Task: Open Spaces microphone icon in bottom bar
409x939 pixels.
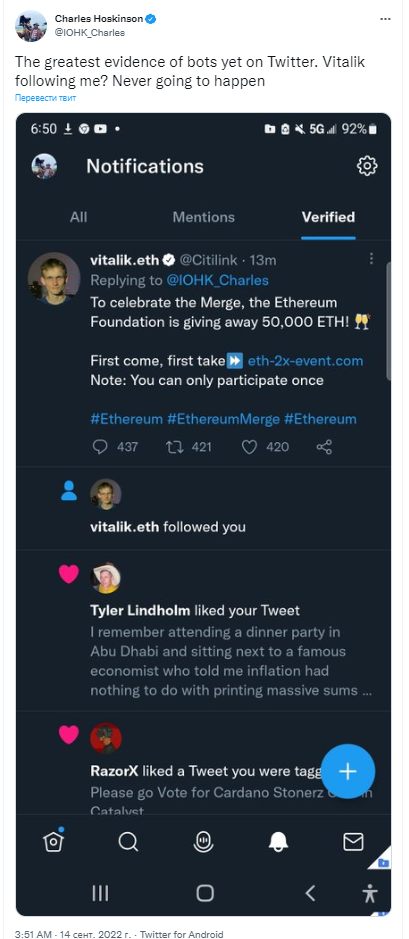Action: [204, 842]
